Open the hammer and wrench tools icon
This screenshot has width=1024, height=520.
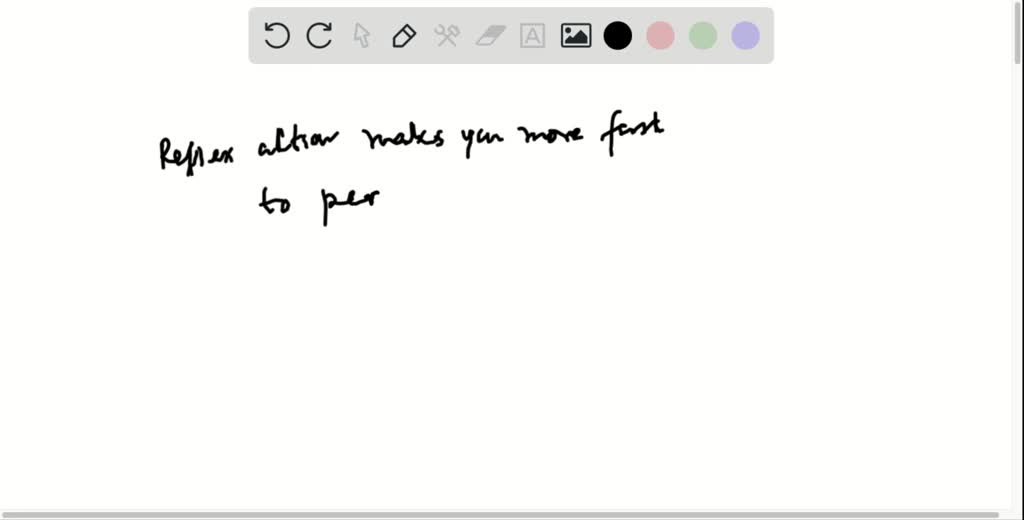point(447,36)
